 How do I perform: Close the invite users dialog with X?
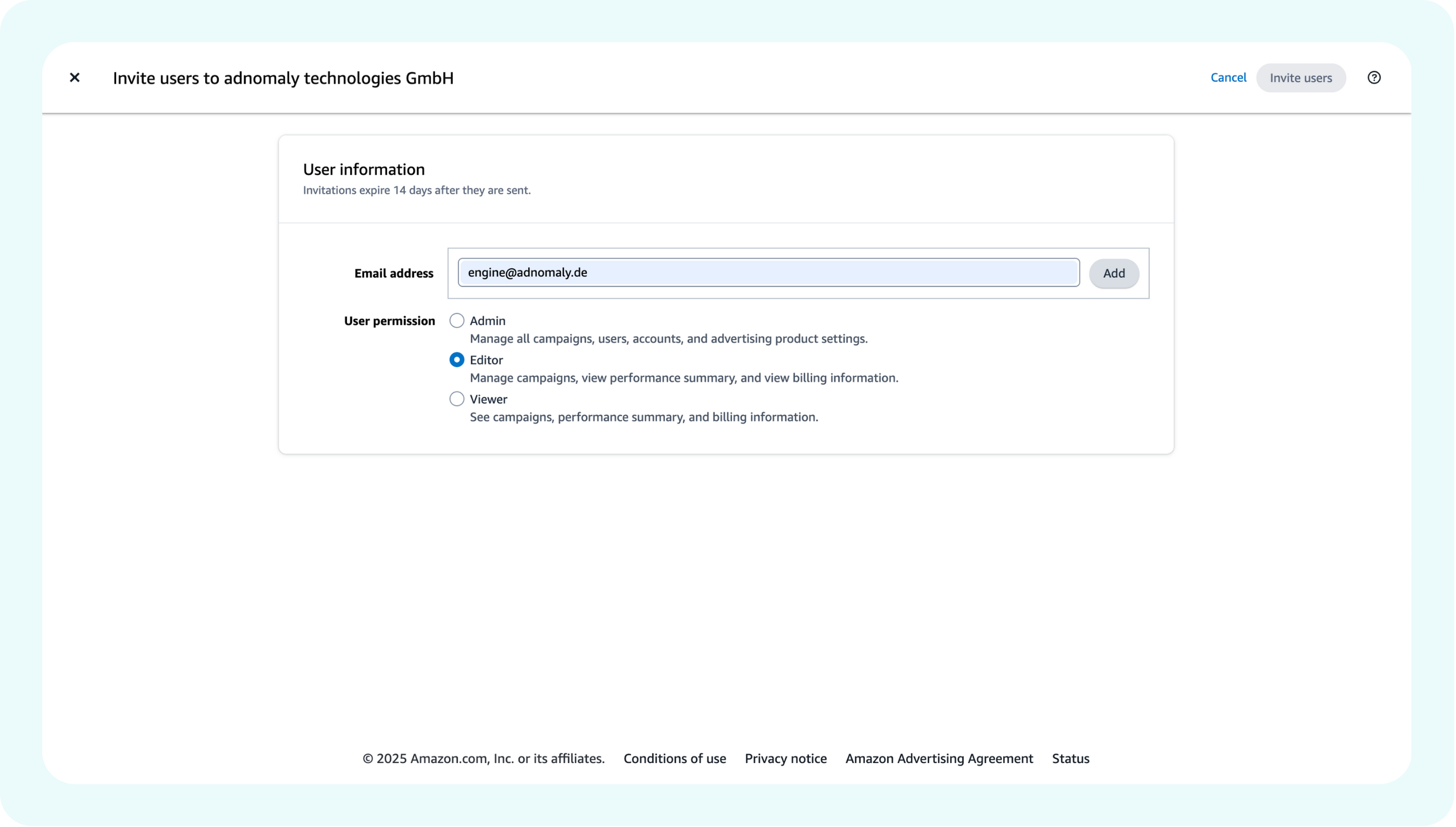75,77
